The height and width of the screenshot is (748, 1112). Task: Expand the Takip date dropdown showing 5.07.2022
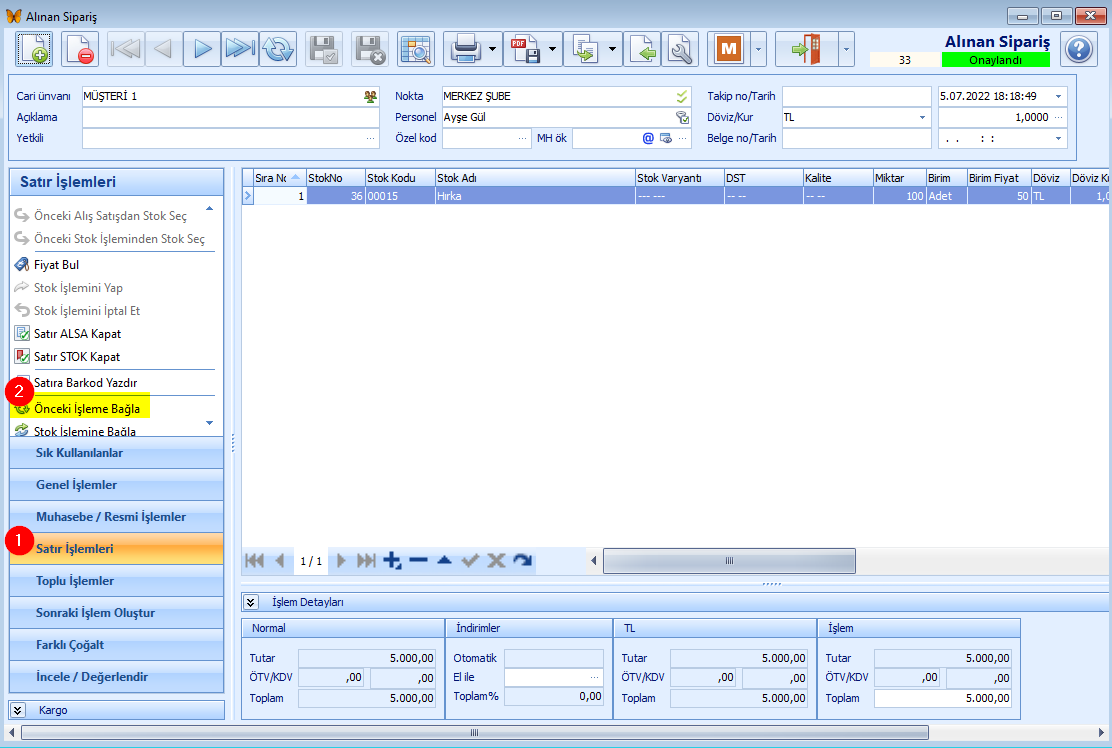point(1058,96)
